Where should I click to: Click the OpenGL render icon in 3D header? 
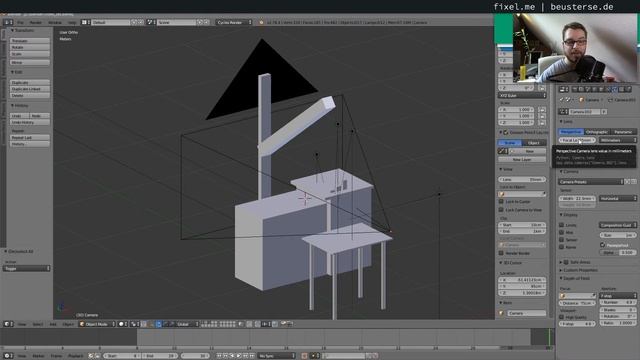[x=283, y=324]
